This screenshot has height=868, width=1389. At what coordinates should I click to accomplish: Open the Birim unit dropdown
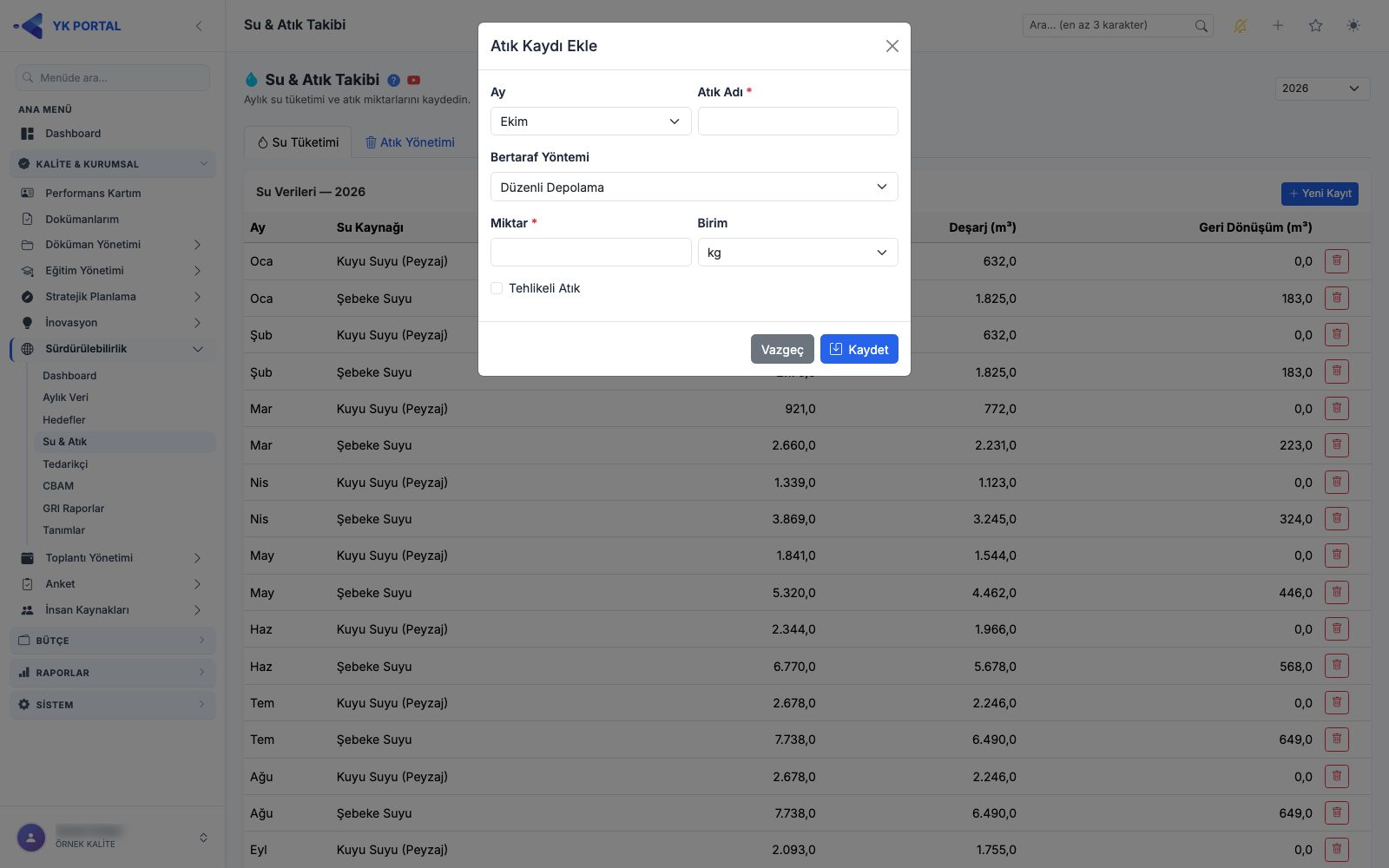coord(798,253)
